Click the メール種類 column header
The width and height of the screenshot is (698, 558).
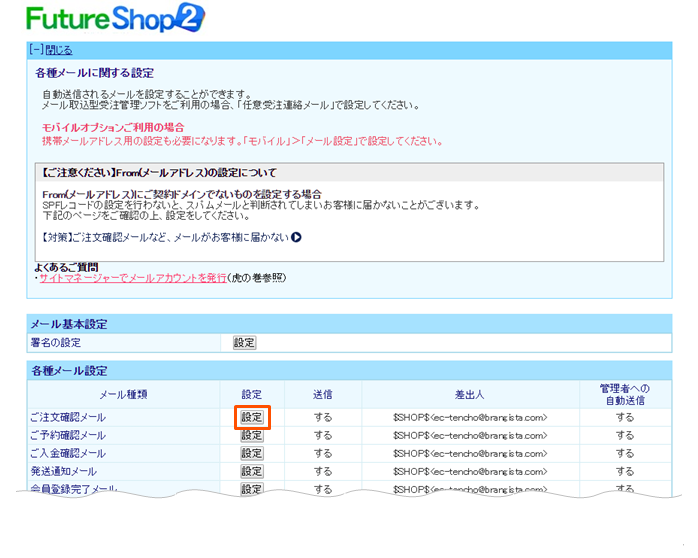click(x=123, y=394)
